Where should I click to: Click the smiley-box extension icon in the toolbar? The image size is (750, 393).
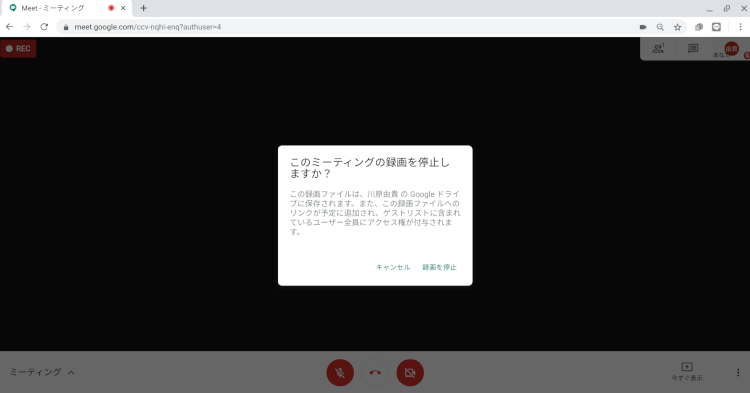716,27
